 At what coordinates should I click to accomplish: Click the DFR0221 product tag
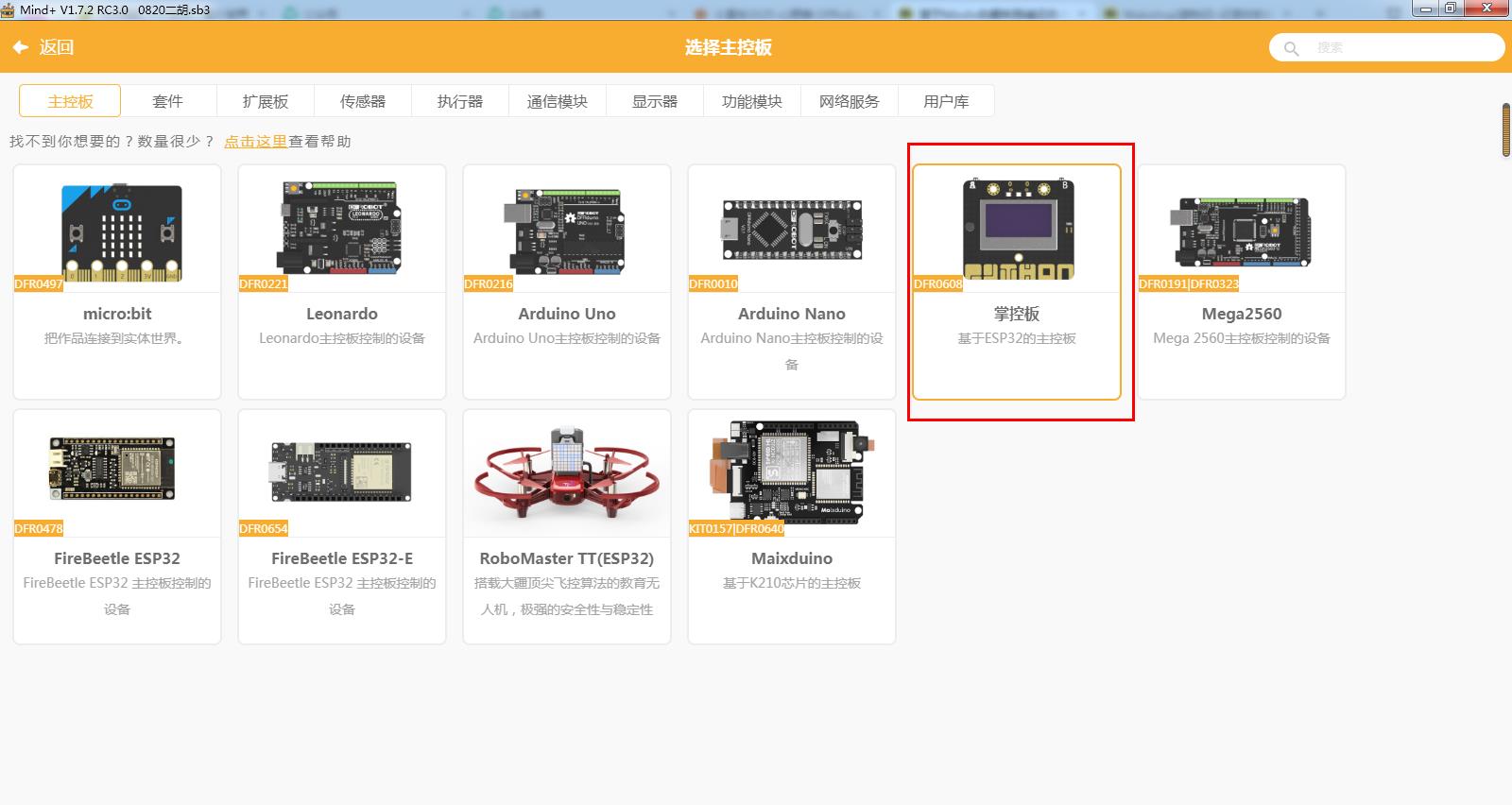tap(264, 283)
